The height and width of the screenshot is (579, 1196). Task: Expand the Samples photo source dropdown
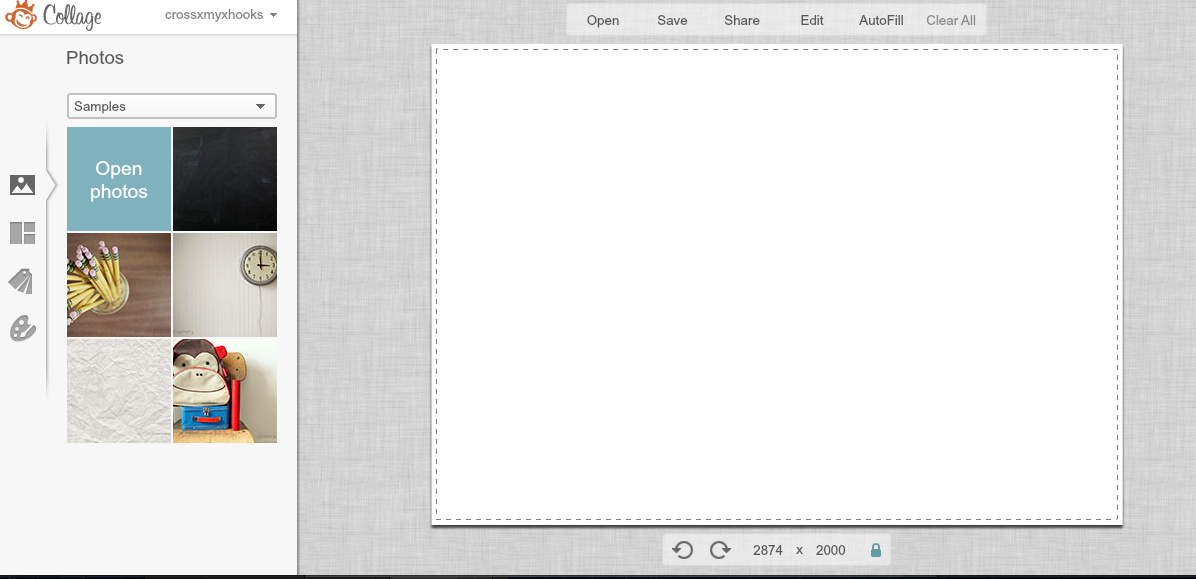172,106
